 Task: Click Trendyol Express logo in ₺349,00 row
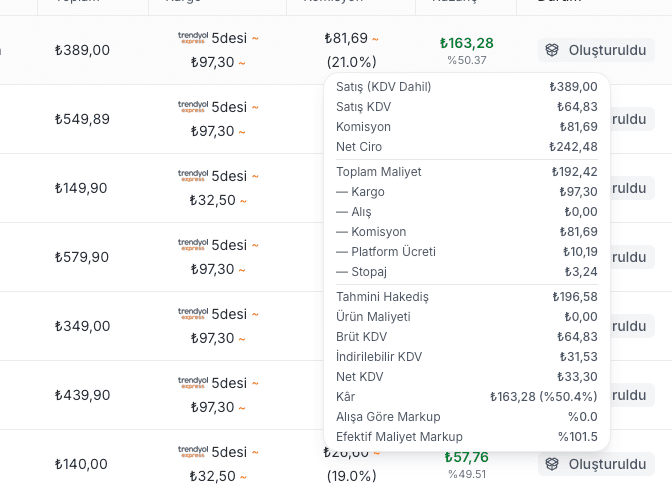tap(193, 314)
